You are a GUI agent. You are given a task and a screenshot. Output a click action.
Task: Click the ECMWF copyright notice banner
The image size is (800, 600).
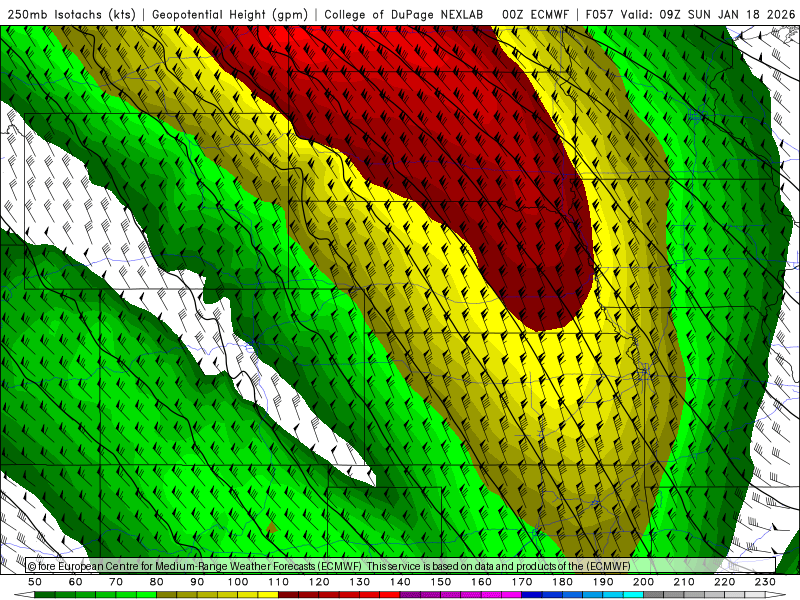401,566
